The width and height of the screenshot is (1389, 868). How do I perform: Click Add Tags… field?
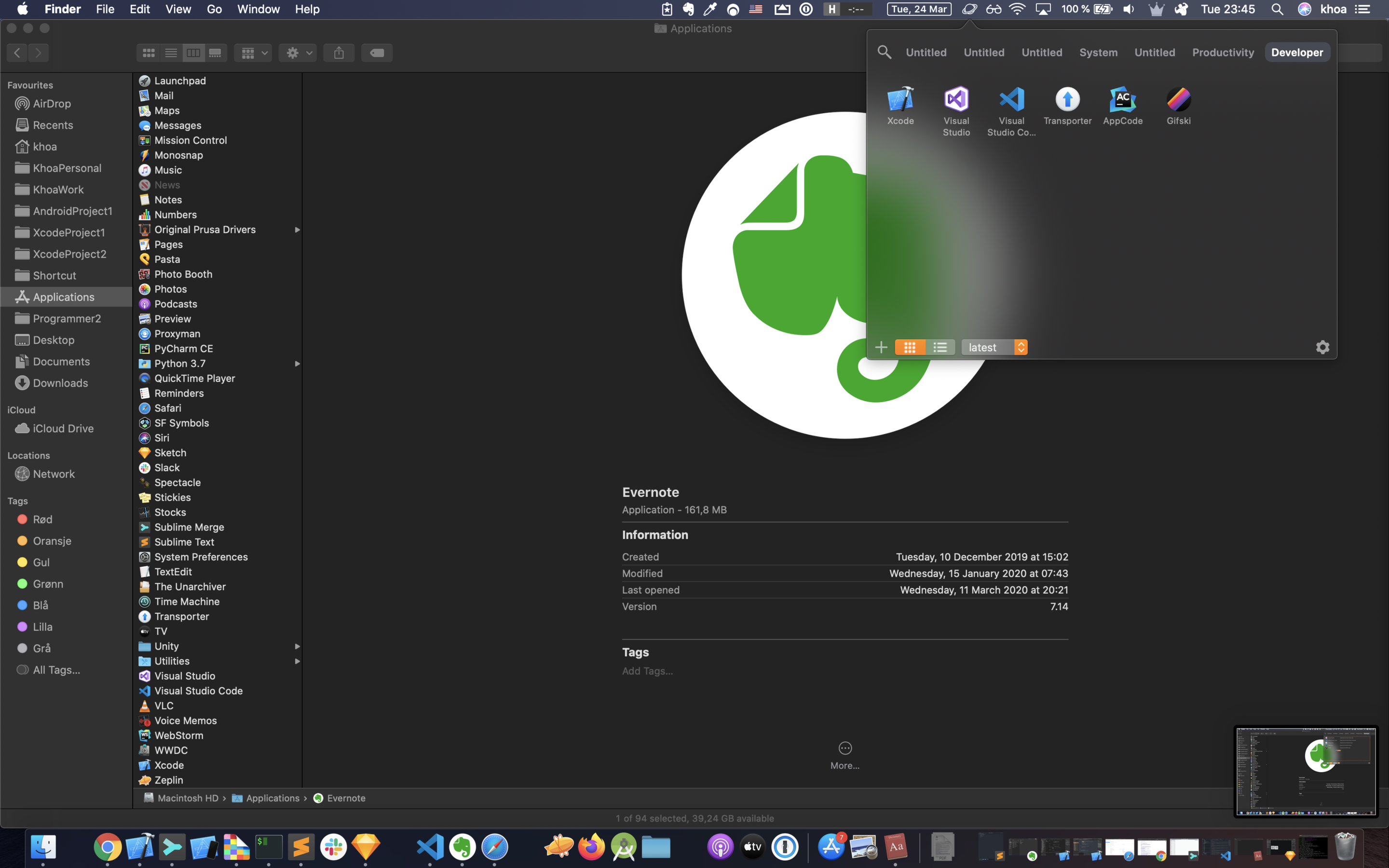pos(647,670)
